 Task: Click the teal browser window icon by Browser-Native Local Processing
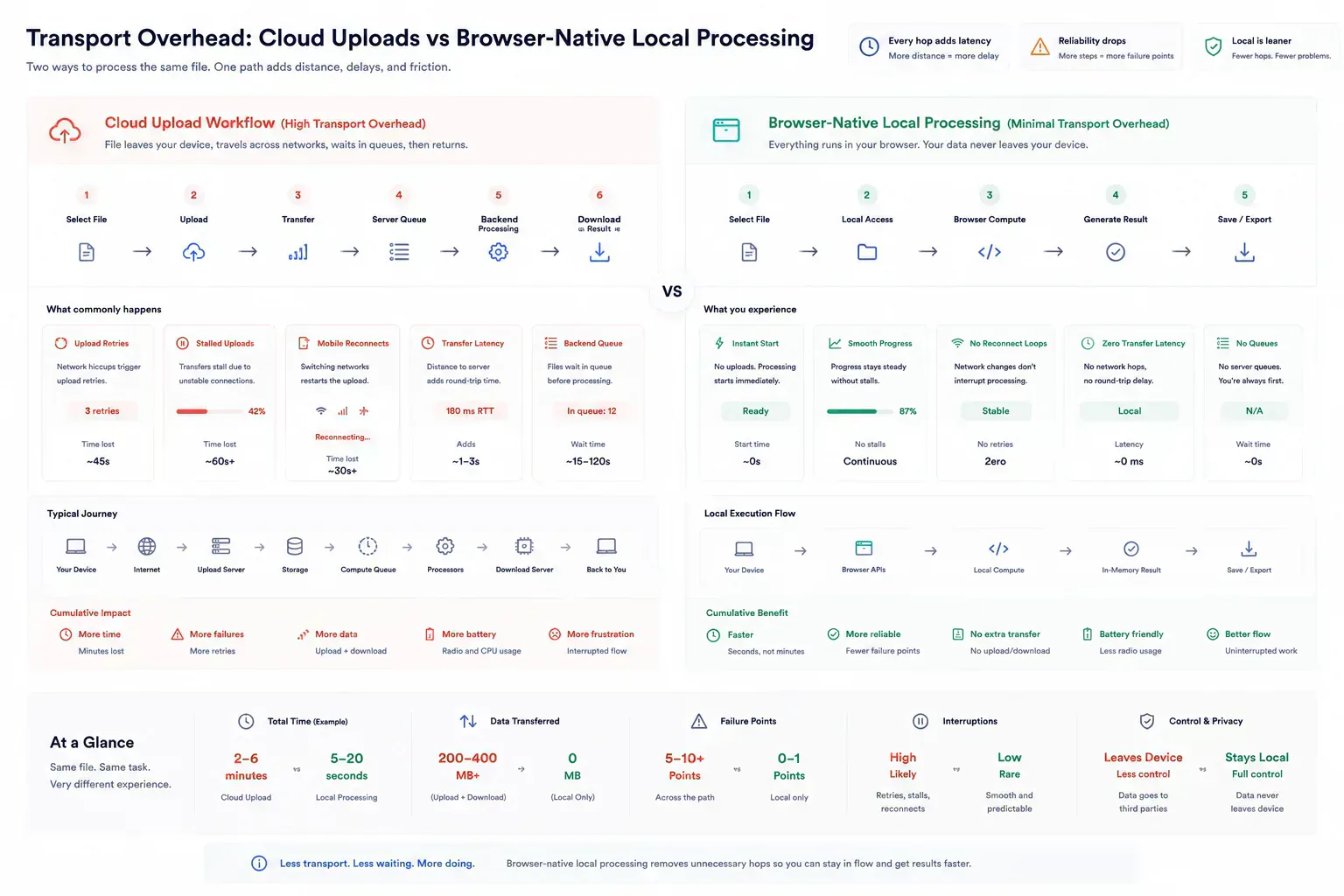point(726,130)
